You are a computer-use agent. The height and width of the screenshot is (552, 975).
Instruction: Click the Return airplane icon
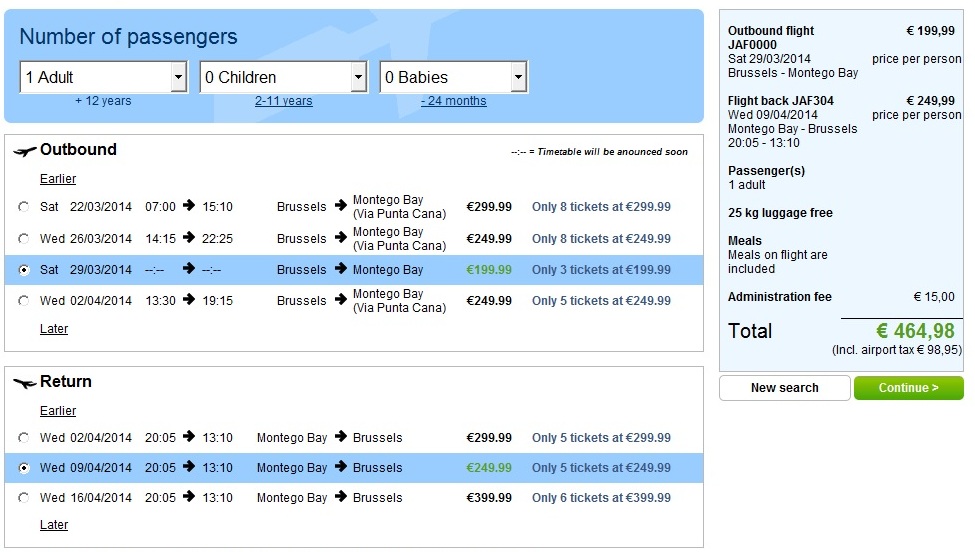[25, 384]
